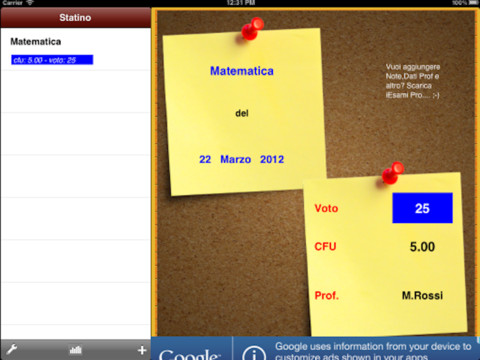Select the first empty exam list row
The height and width of the screenshot is (360, 480).
tap(75, 92)
